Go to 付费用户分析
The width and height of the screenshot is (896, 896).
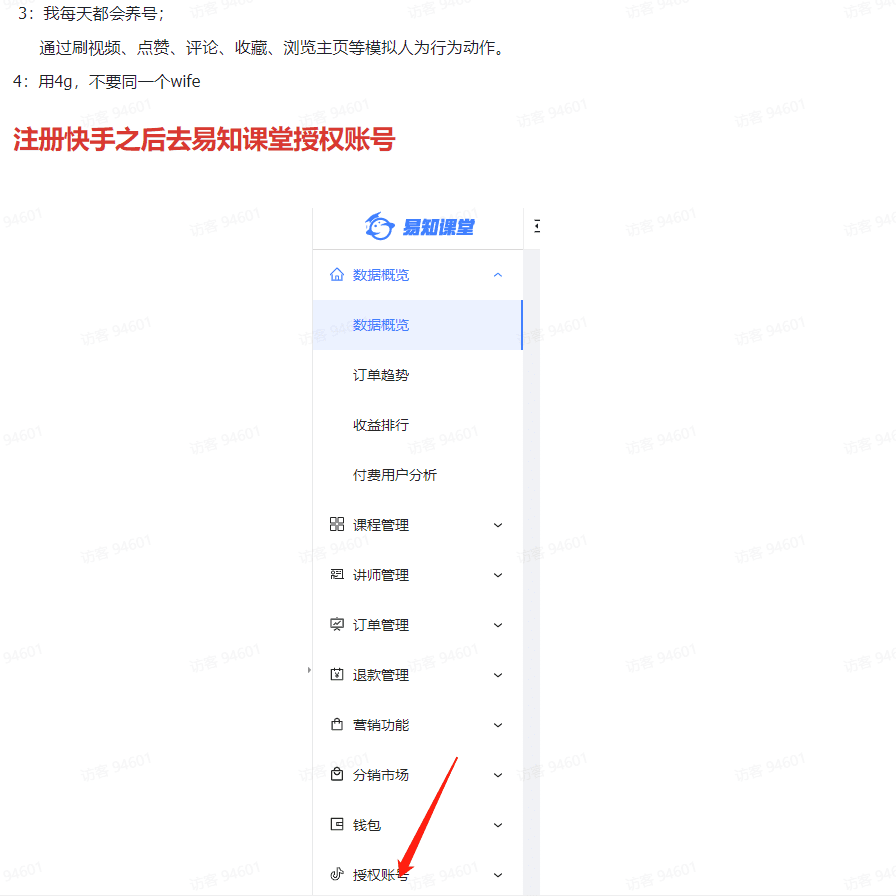(395, 475)
